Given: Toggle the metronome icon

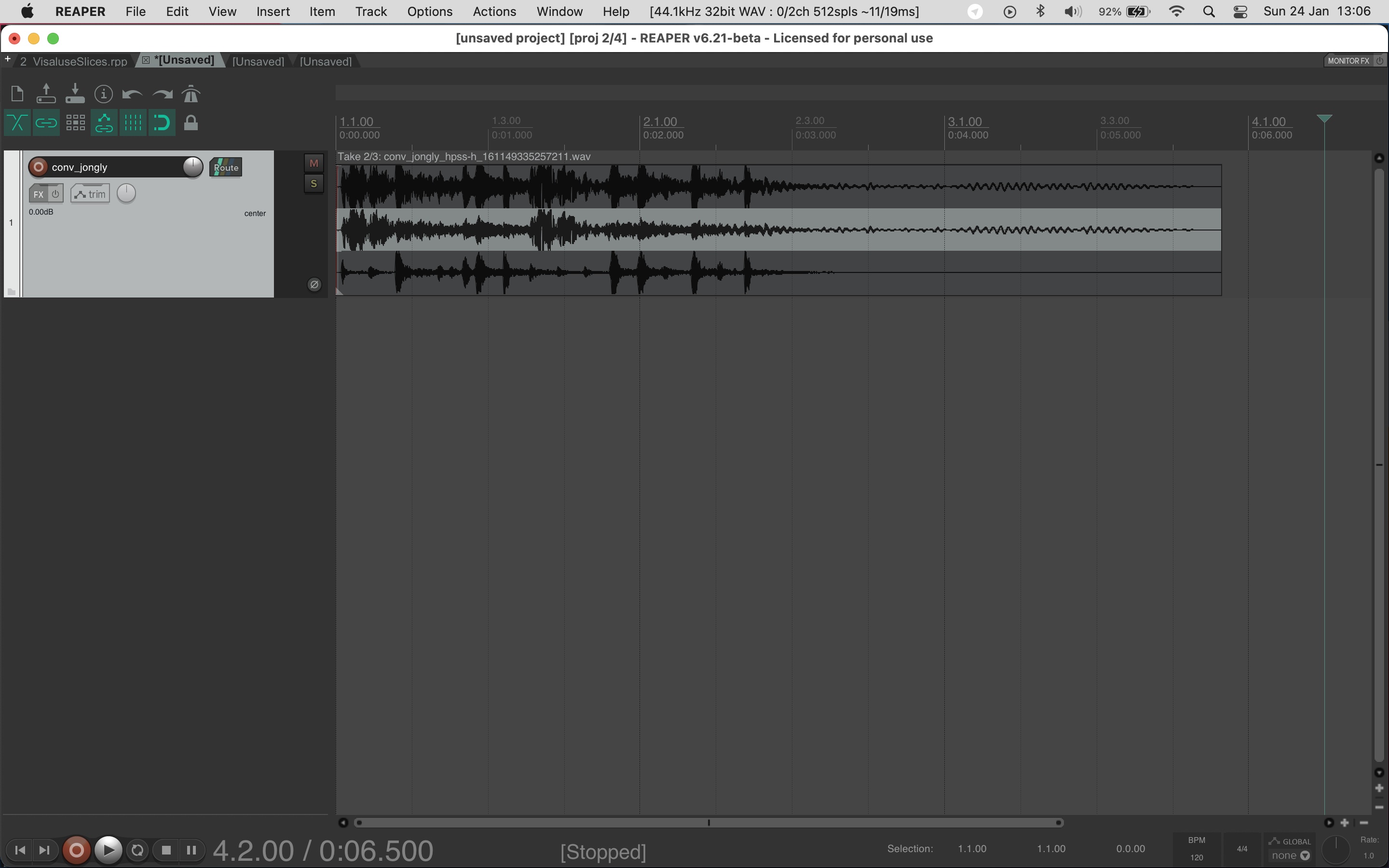Looking at the screenshot, I should pos(191,94).
